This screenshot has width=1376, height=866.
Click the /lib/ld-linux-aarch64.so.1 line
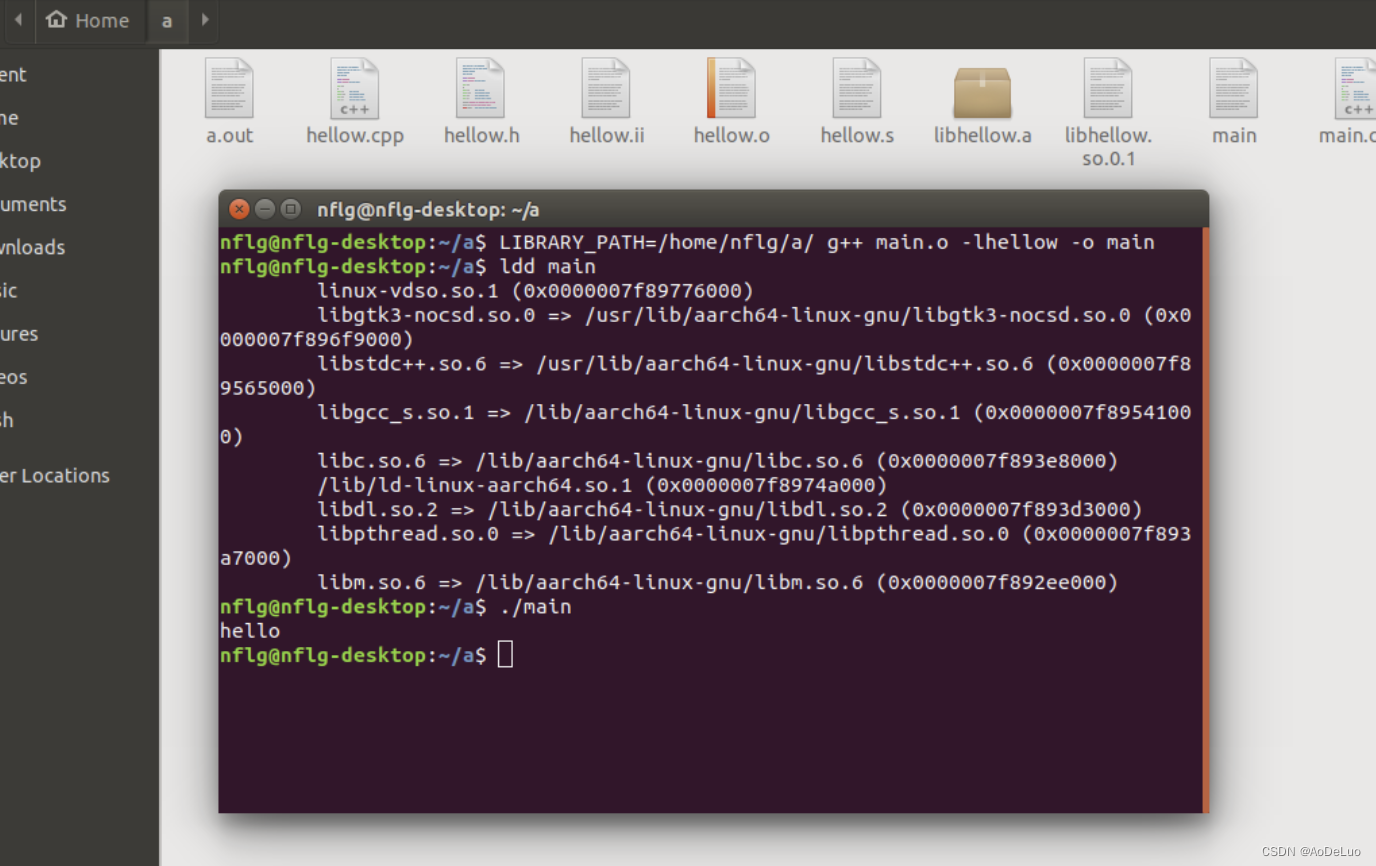(602, 485)
